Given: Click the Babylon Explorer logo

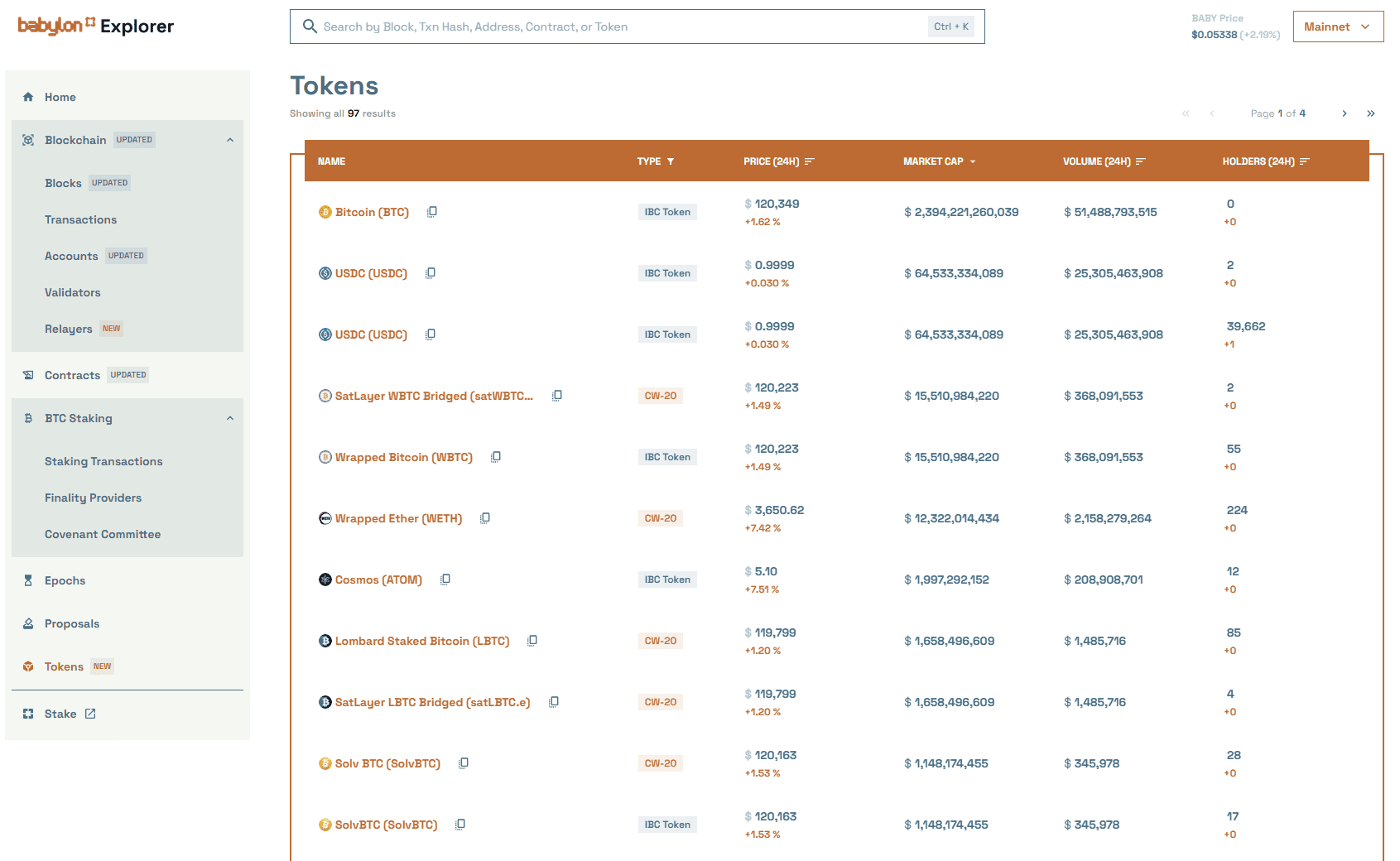Looking at the screenshot, I should [96, 26].
